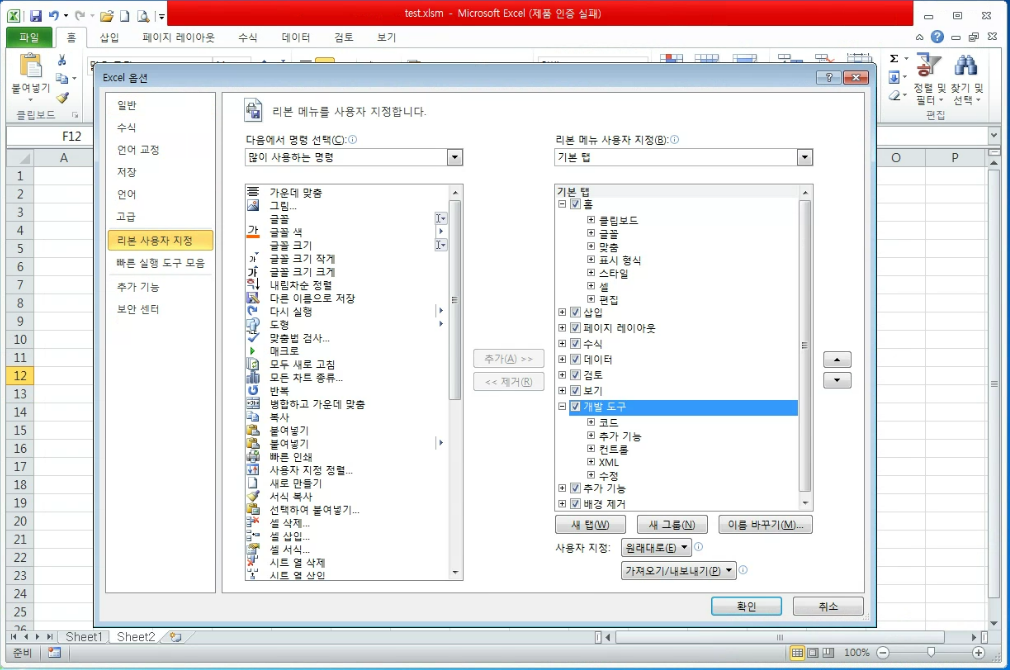Click the Find & Select binoculars icon
The image size is (1010, 670).
click(966, 64)
